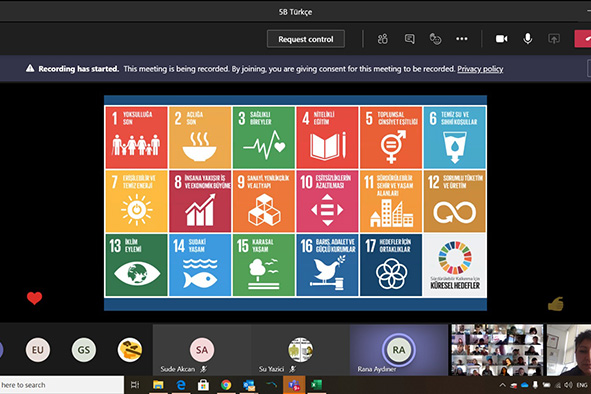The height and width of the screenshot is (394, 591).
Task: Click goal 3 Sağlıklı Bireyler tile
Action: click(x=264, y=138)
